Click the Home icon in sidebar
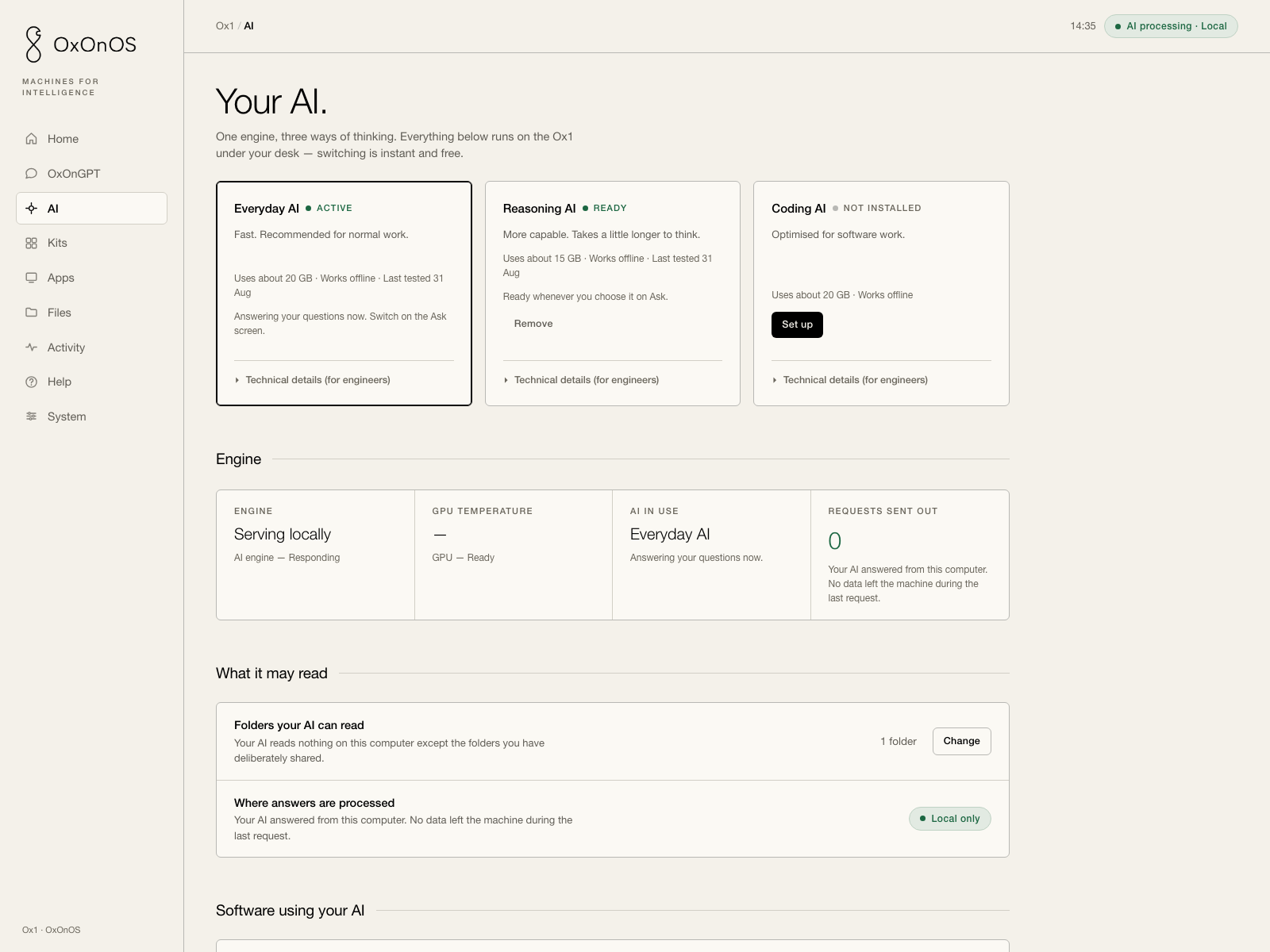The image size is (1270, 952). [x=31, y=139]
